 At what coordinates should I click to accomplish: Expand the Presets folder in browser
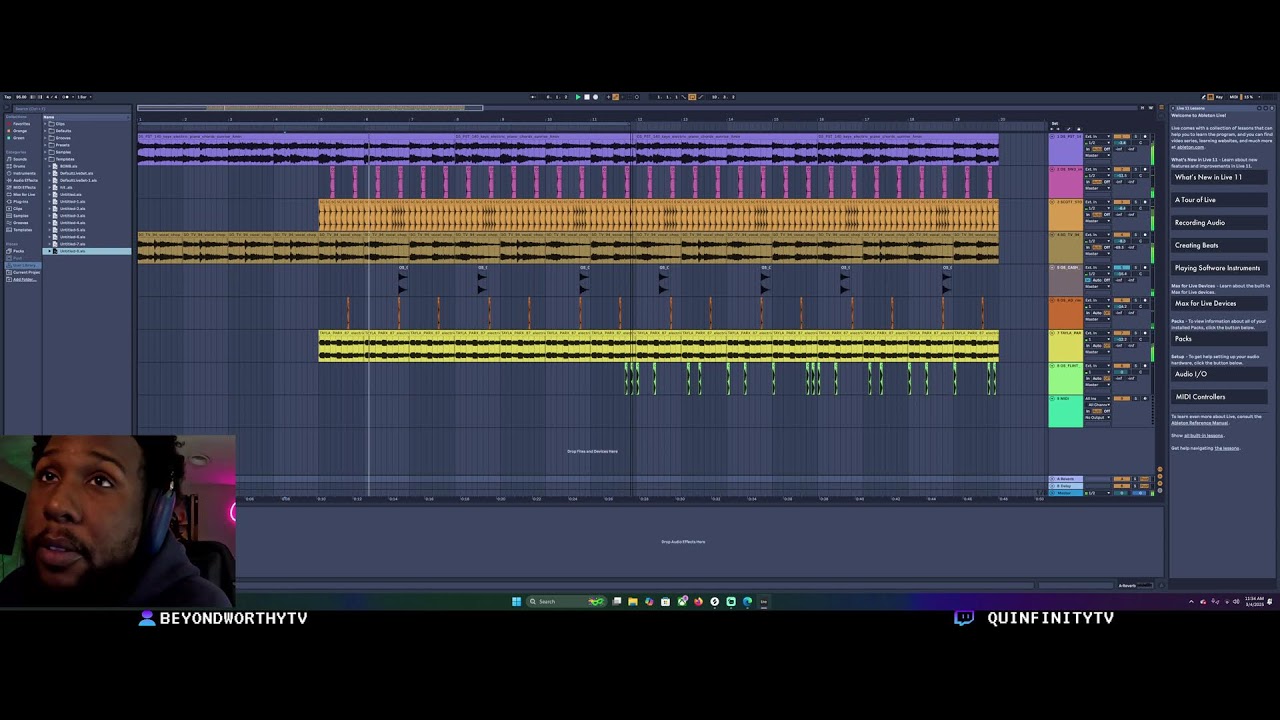tap(45, 145)
